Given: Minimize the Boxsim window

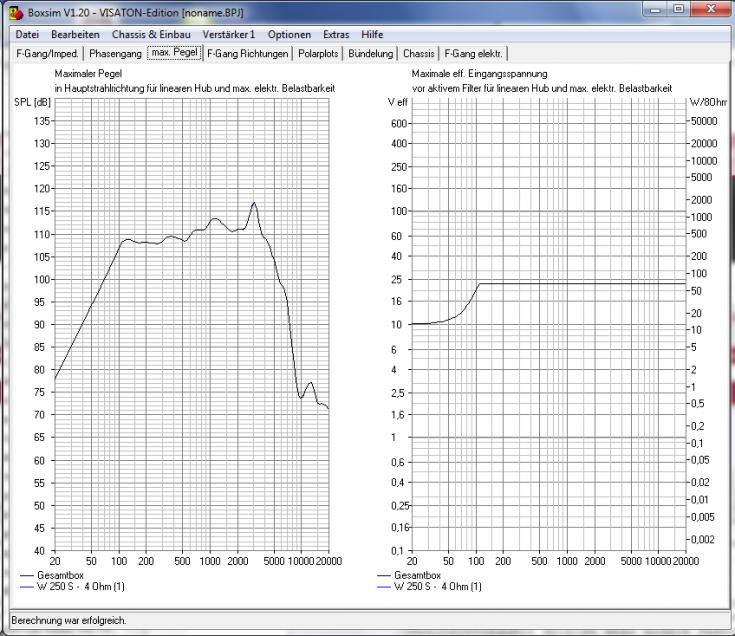Looking at the screenshot, I should tap(655, 9).
